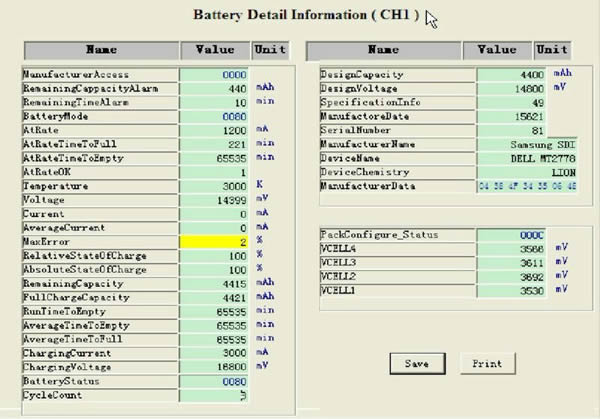Click the right table Value column header
This screenshot has width=600, height=419.
pos(497,50)
